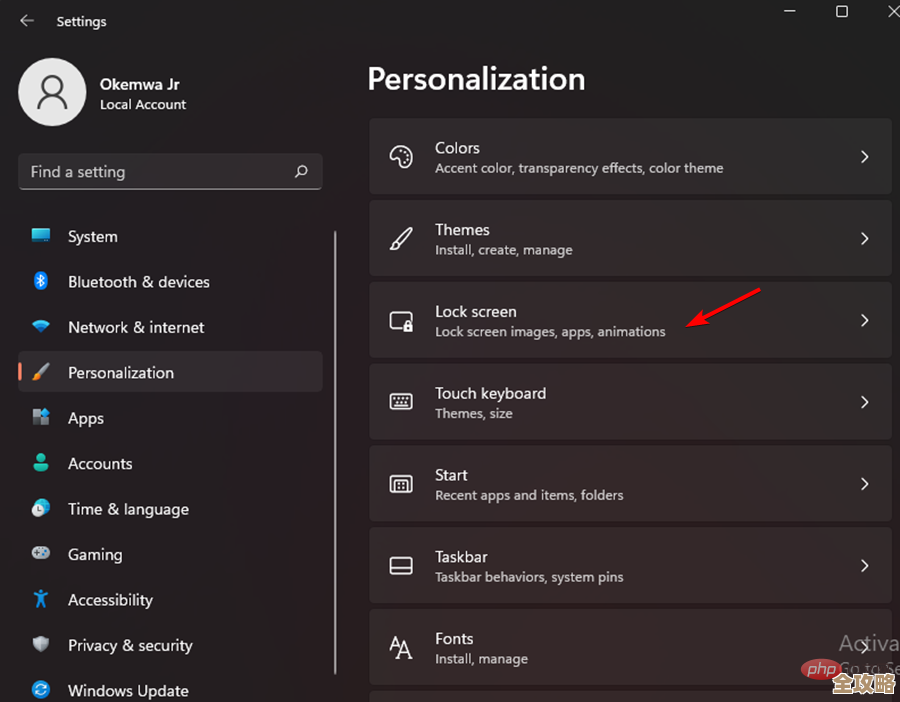This screenshot has width=900, height=702.
Task: Select the Gaming controller icon
Action: point(40,554)
